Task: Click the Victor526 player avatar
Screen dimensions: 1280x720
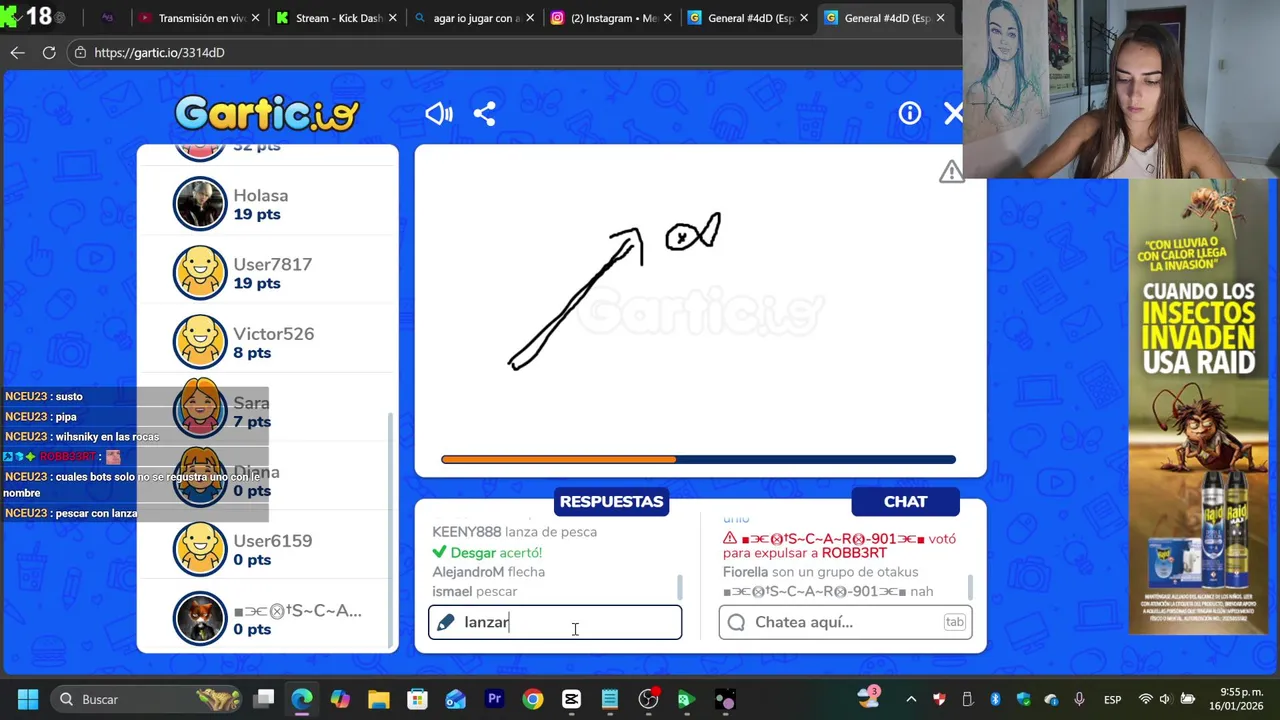Action: click(200, 342)
